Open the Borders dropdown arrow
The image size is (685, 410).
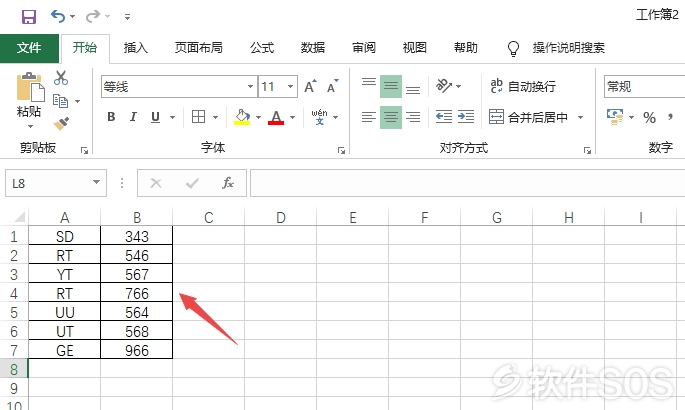coord(215,117)
